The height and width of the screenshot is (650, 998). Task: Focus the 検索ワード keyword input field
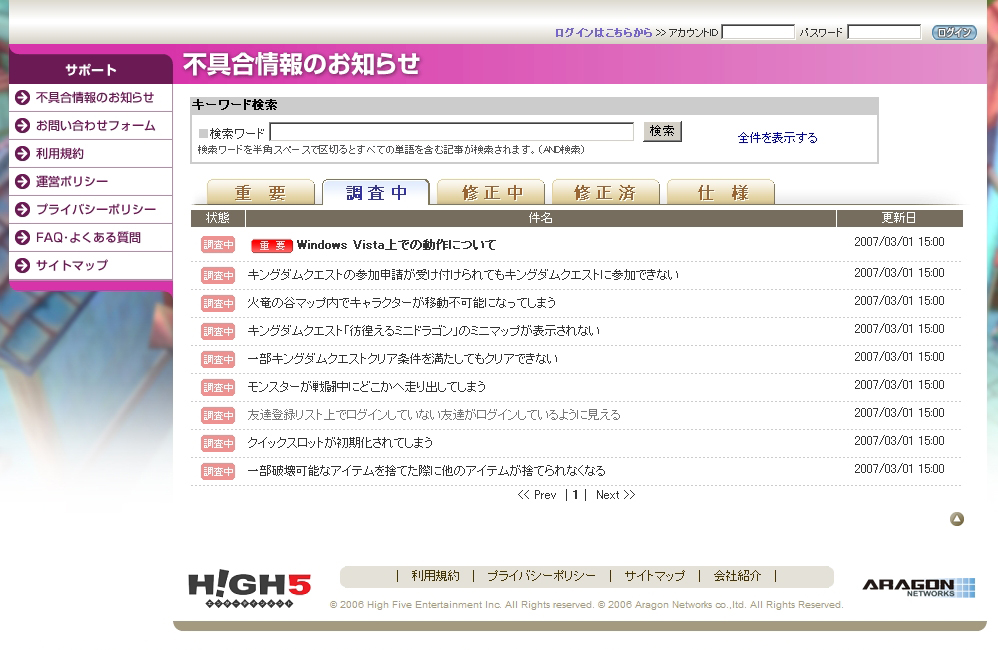click(451, 132)
